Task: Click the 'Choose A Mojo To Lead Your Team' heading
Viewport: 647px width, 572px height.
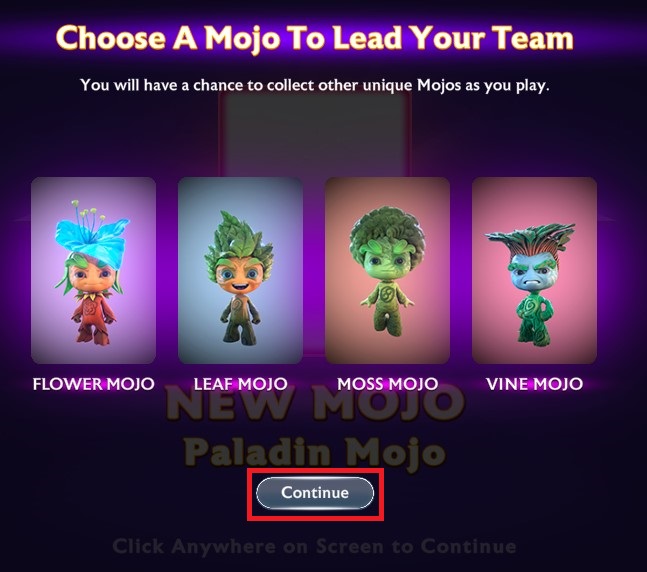Action: coord(315,38)
